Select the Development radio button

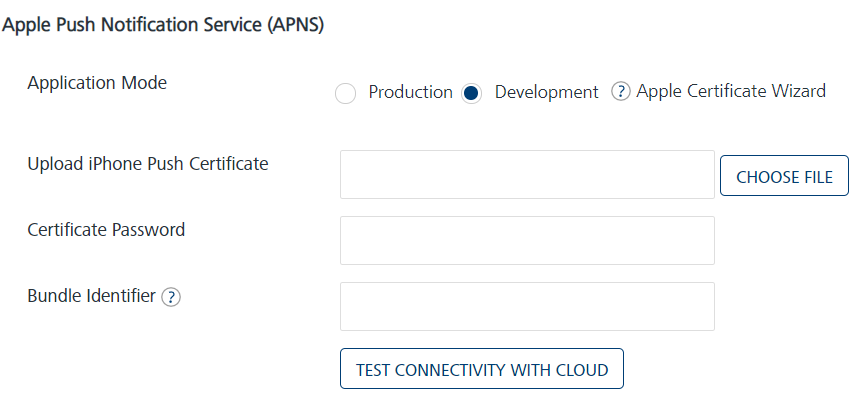pyautogui.click(x=472, y=93)
